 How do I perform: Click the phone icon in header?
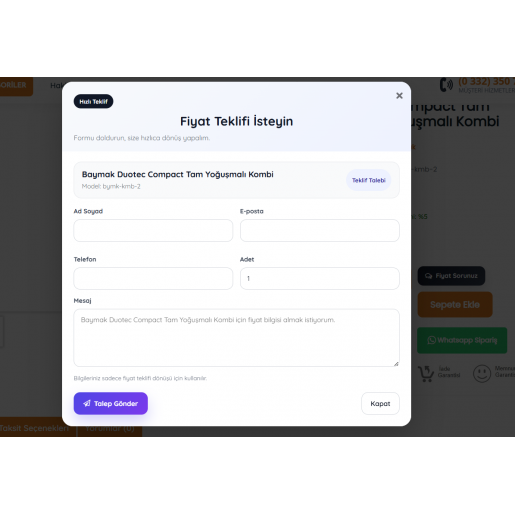click(446, 85)
